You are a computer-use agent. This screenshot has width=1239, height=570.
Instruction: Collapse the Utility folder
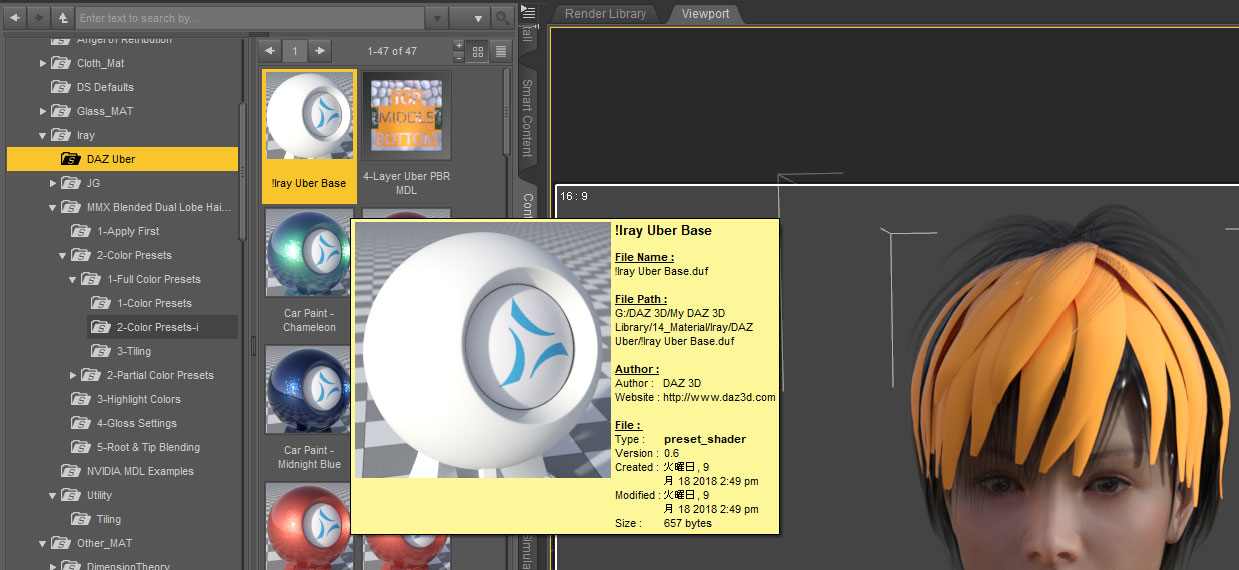click(53, 495)
